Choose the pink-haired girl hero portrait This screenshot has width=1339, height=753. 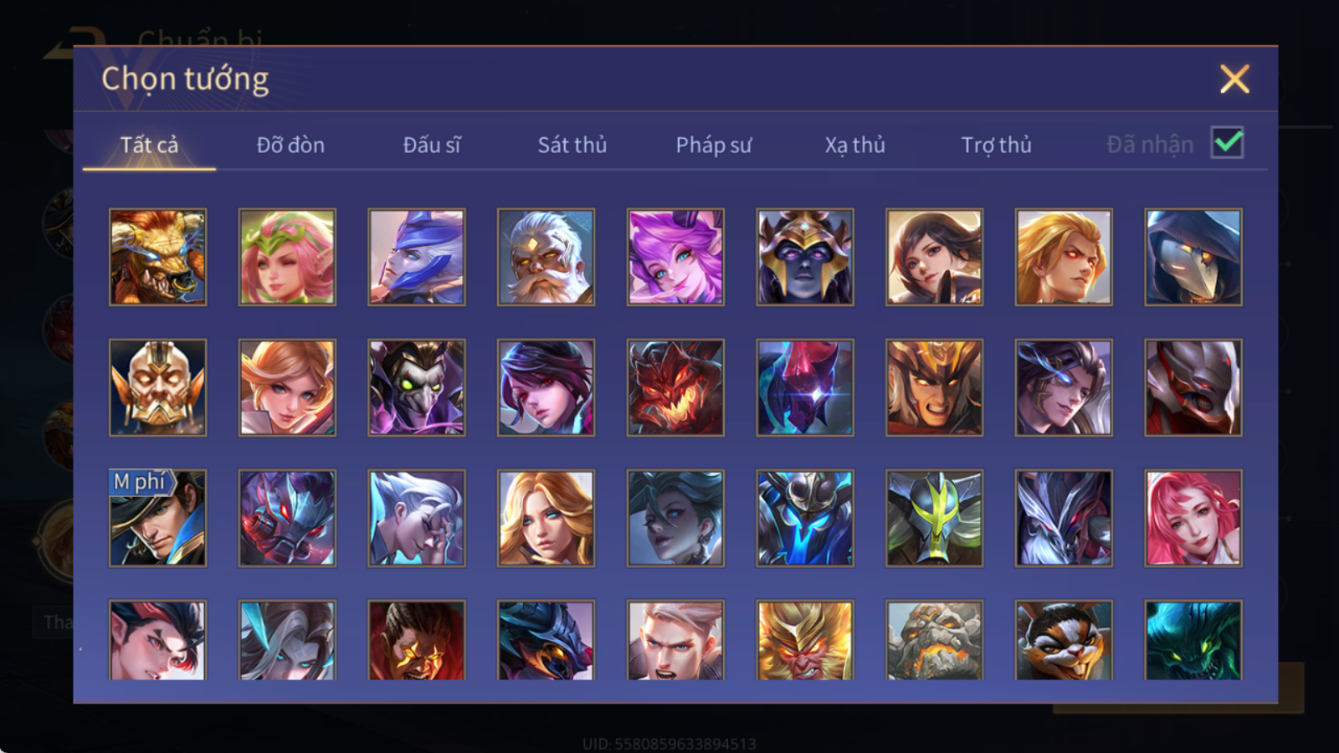(1194, 518)
